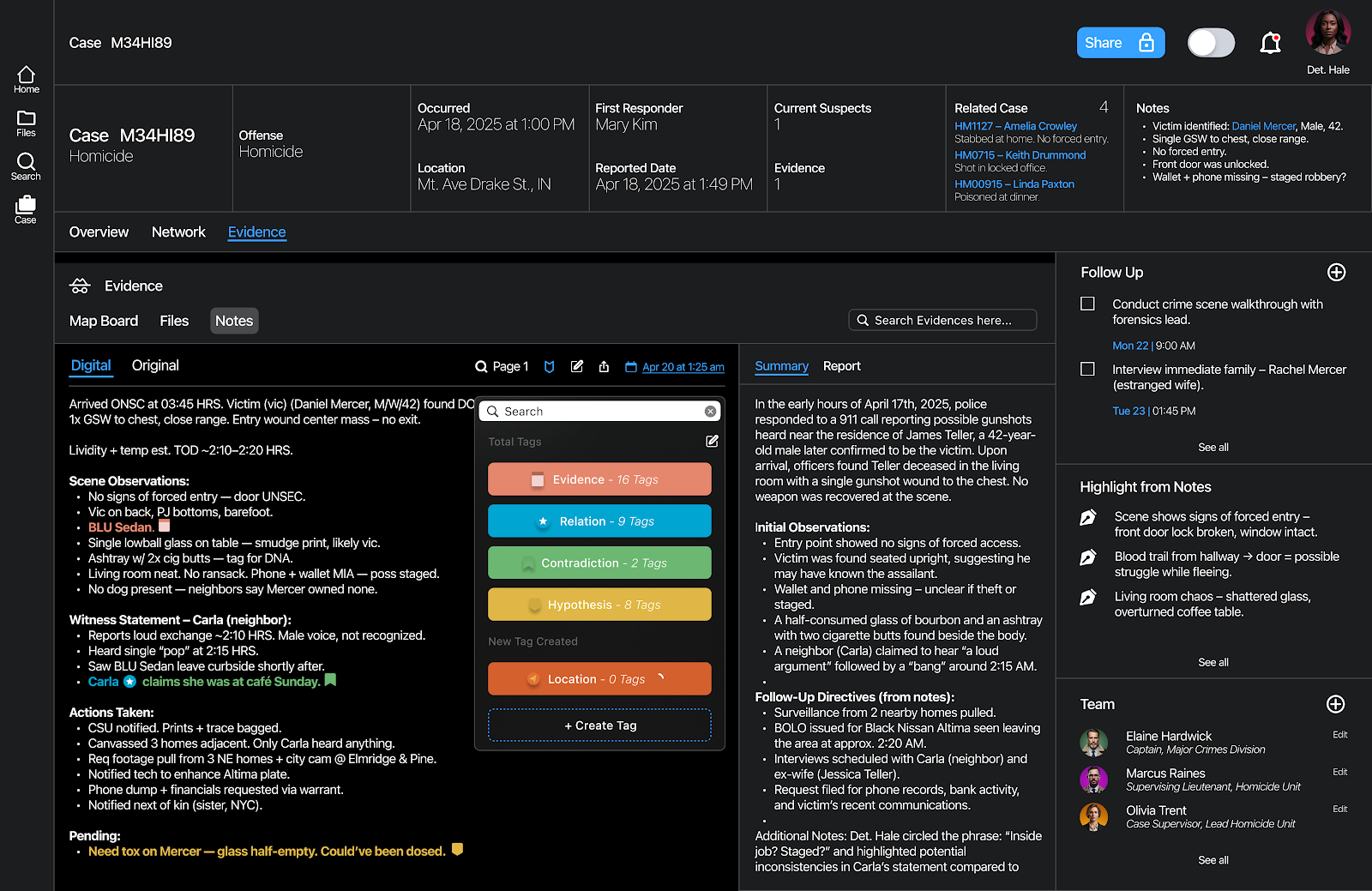Click the Living room chaos highlight icon
The image size is (1372, 891).
click(x=1087, y=598)
